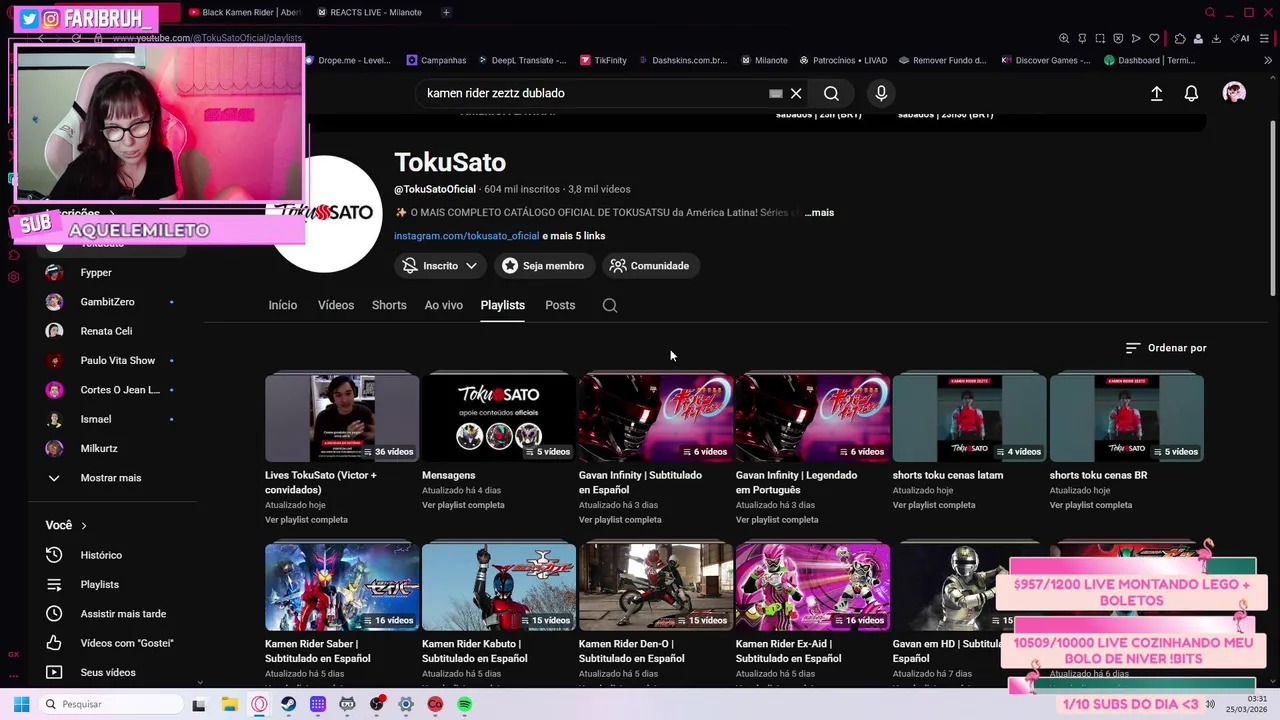Image resolution: width=1280 pixels, height=720 pixels.
Task: Expand the Você section chevron
Action: click(84, 525)
